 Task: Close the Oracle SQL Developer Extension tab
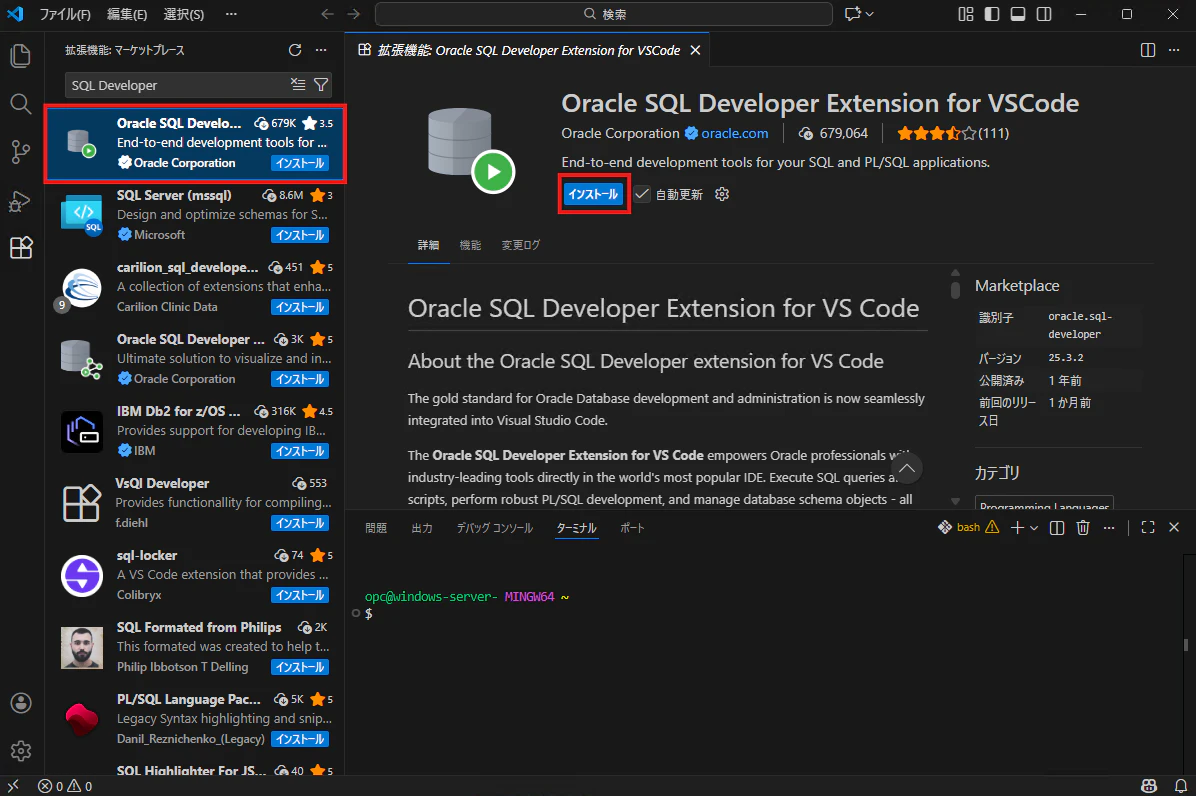pyautogui.click(x=695, y=50)
